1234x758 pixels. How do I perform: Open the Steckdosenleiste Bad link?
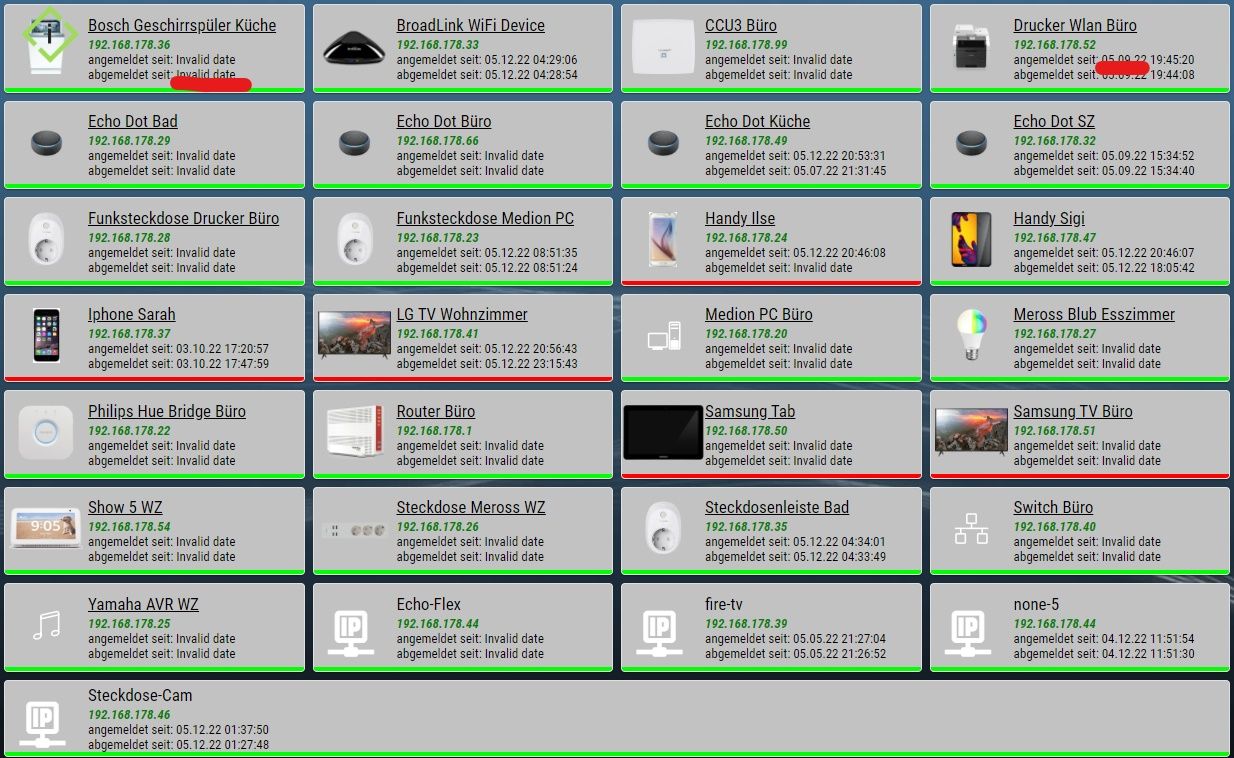coord(776,507)
